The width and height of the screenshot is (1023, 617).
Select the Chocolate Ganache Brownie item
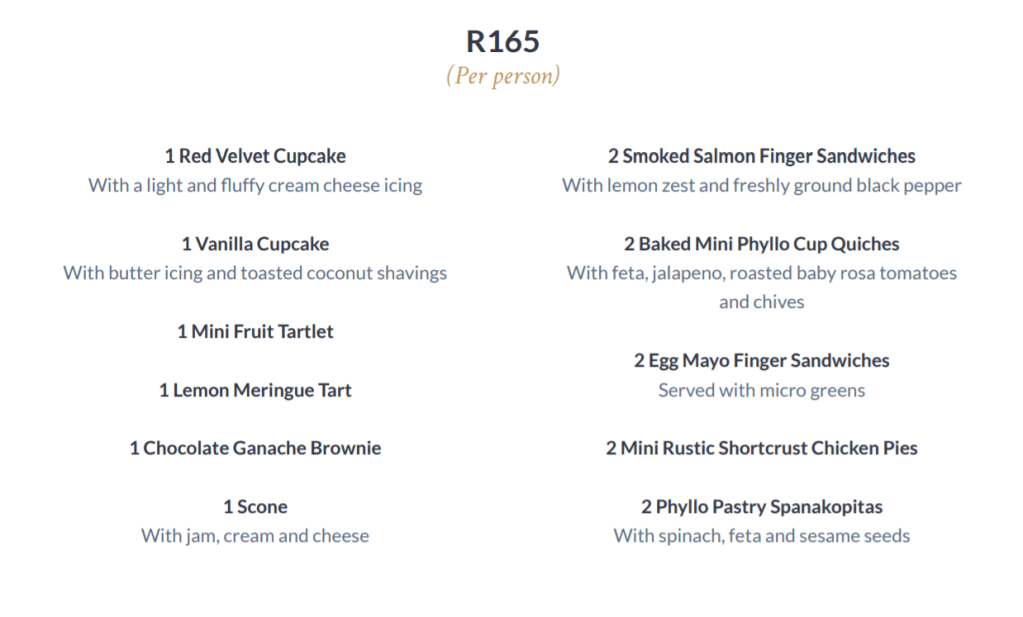[255, 448]
